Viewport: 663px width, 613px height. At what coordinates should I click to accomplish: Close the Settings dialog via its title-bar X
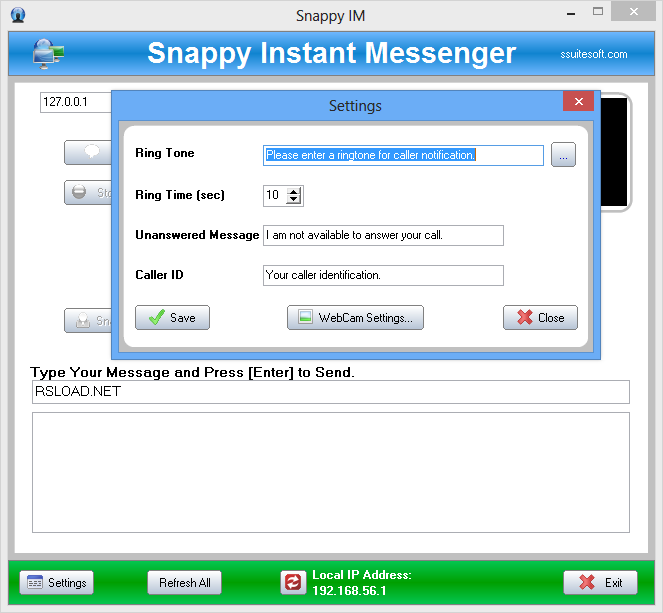click(578, 101)
